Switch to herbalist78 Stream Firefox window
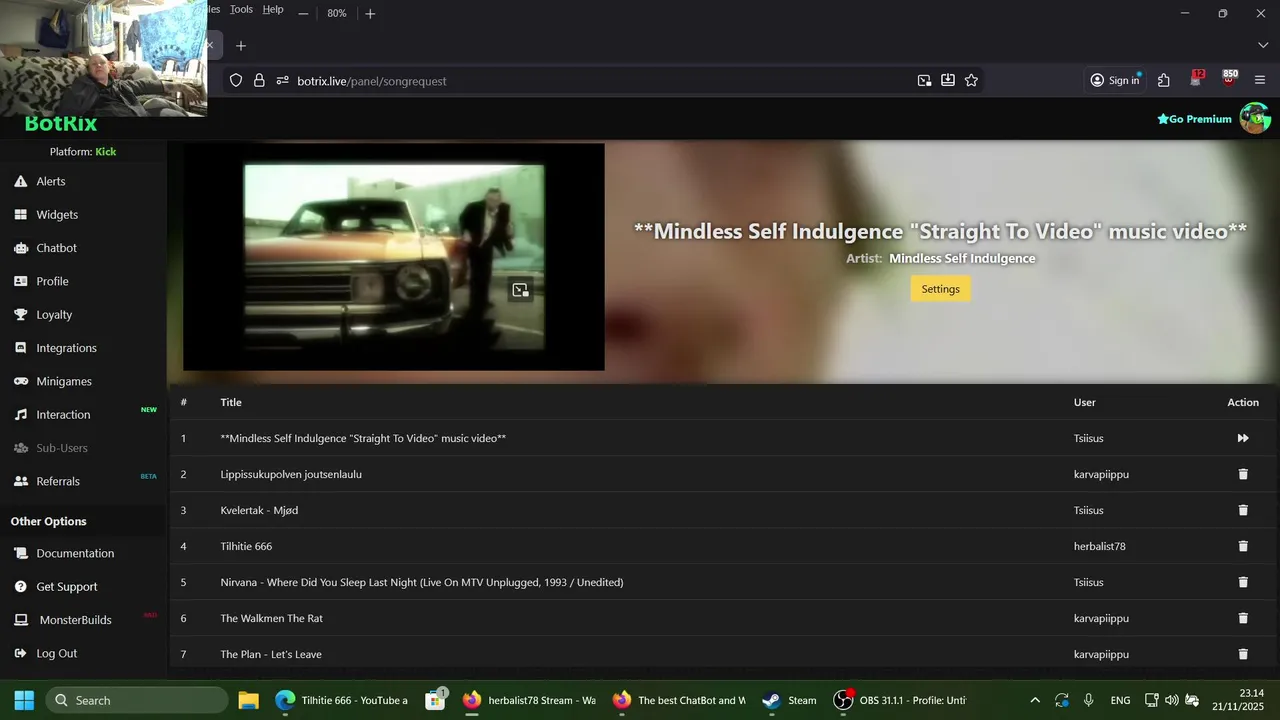This screenshot has height=720, width=1280. pos(529,700)
